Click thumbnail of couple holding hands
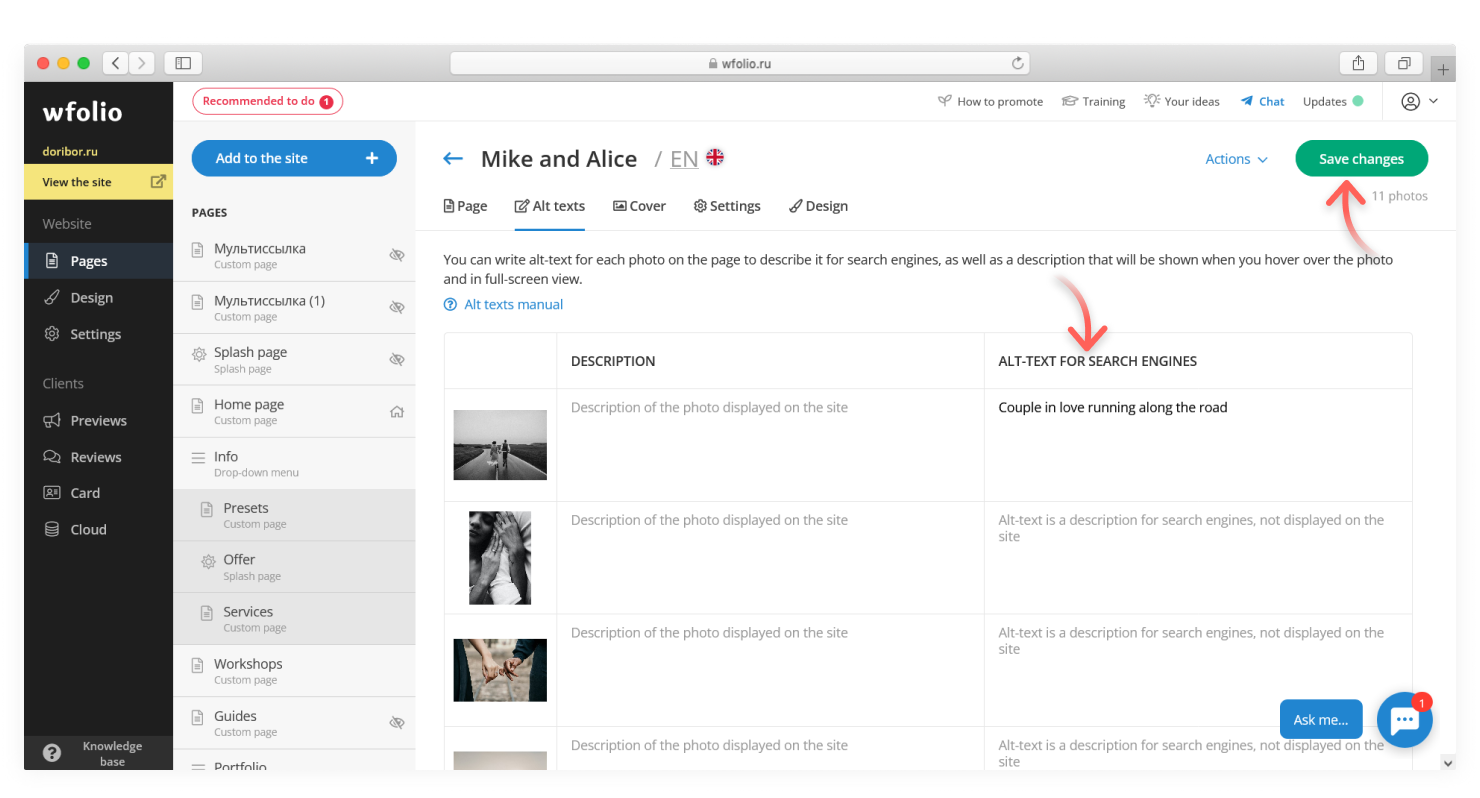Image resolution: width=1480 pixels, height=798 pixels. click(x=500, y=670)
